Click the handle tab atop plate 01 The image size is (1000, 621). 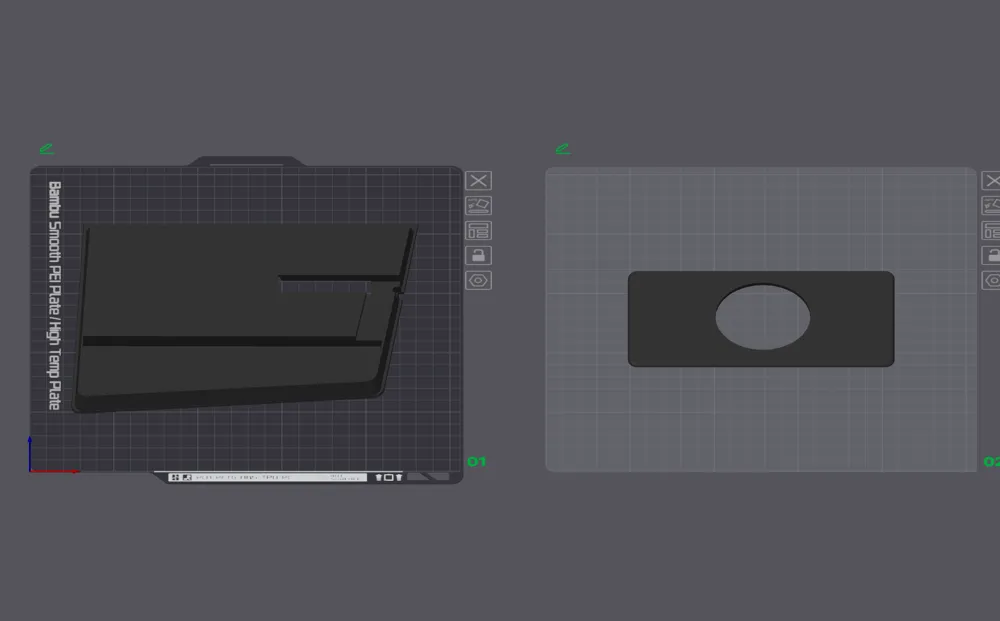point(247,161)
